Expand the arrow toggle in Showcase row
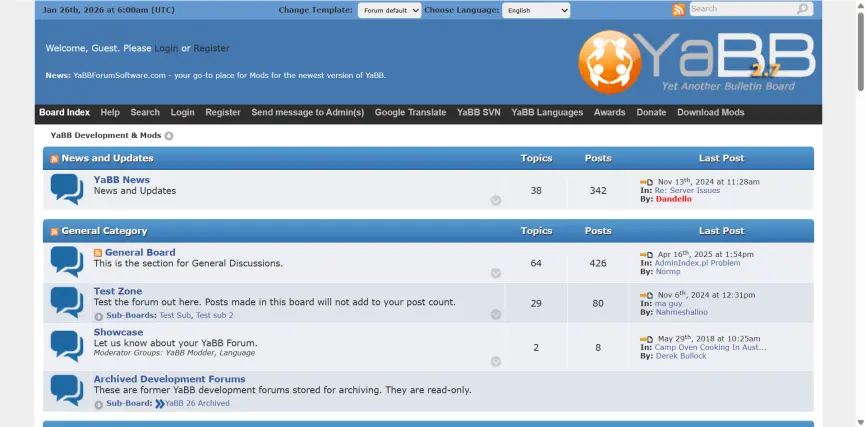Viewport: 866px width, 427px height. pos(496,361)
